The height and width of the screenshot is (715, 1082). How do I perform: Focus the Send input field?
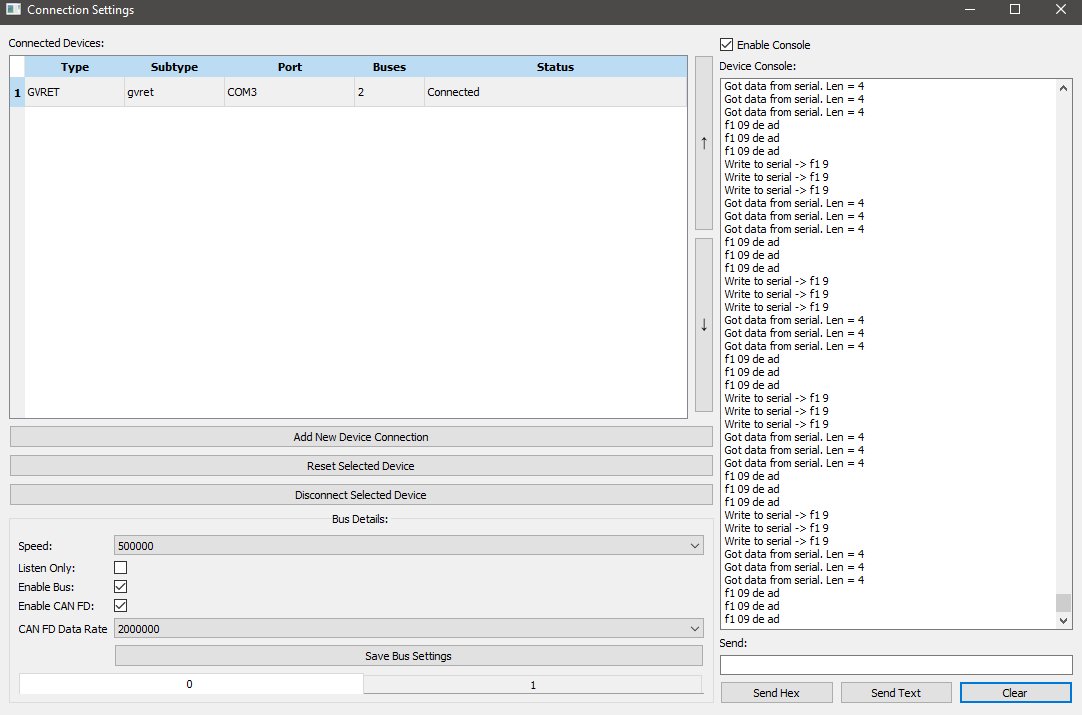pos(896,665)
